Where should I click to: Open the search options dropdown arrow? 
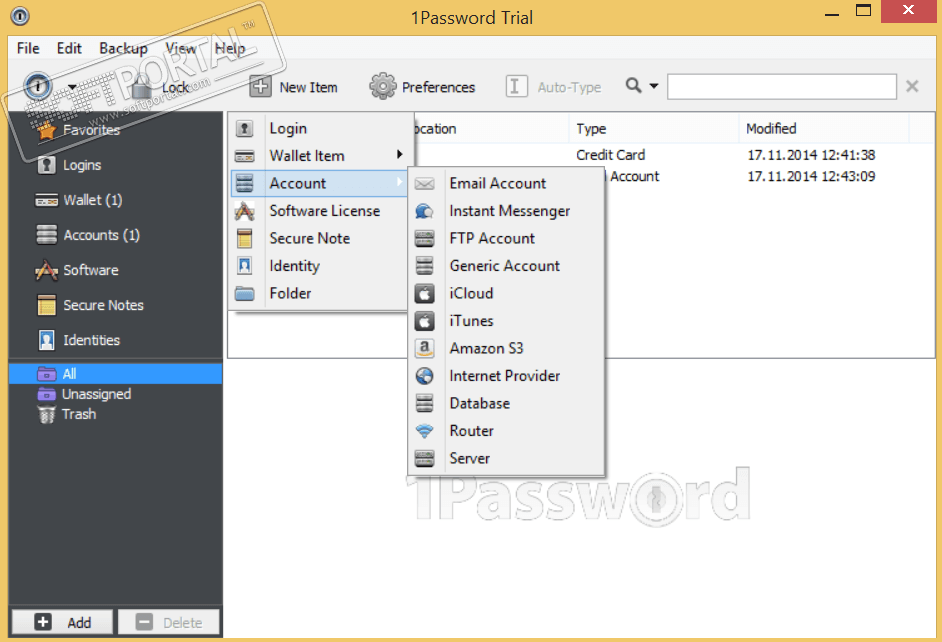(654, 86)
